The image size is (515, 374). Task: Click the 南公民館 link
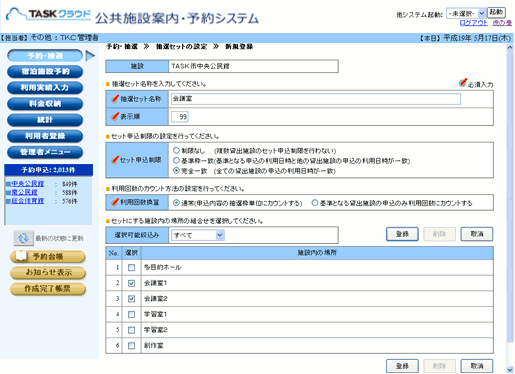24,192
